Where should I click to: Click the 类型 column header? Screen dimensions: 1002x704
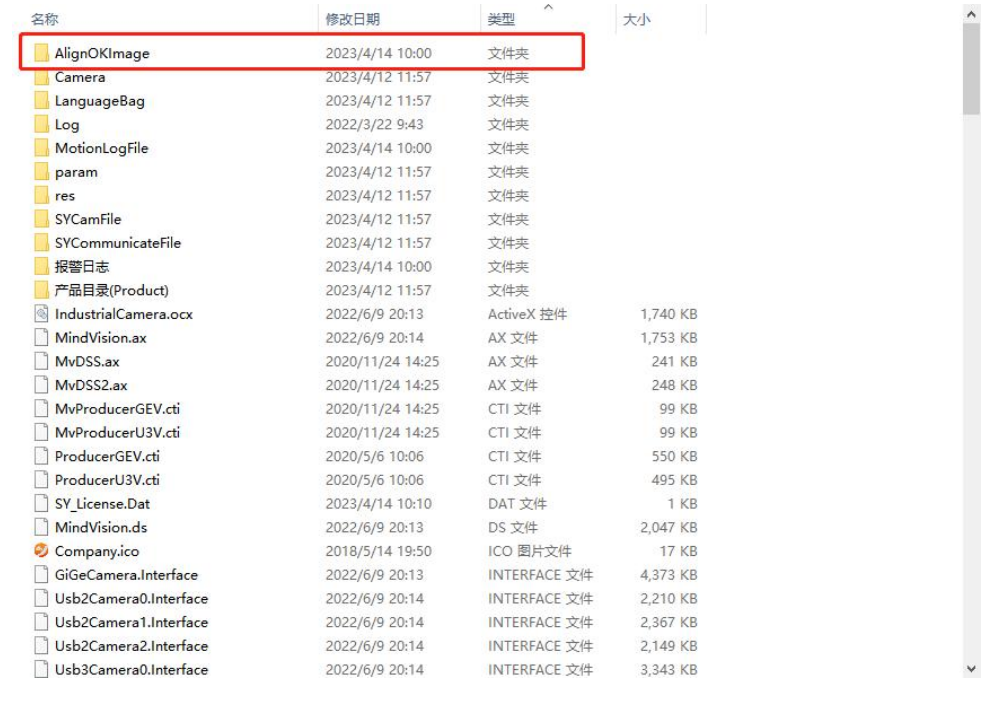[501, 19]
